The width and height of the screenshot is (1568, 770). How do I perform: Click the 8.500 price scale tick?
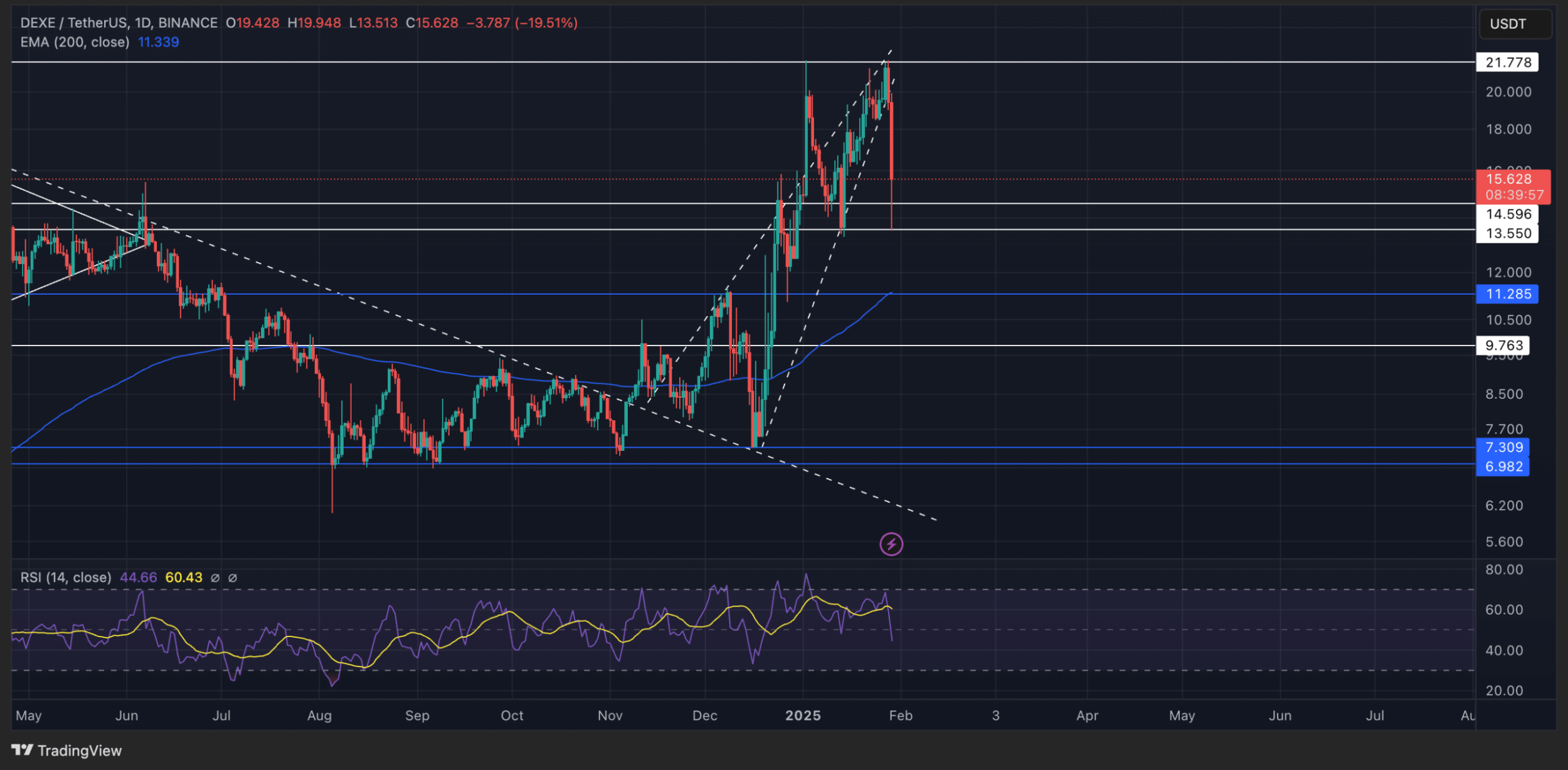pyautogui.click(x=1503, y=394)
